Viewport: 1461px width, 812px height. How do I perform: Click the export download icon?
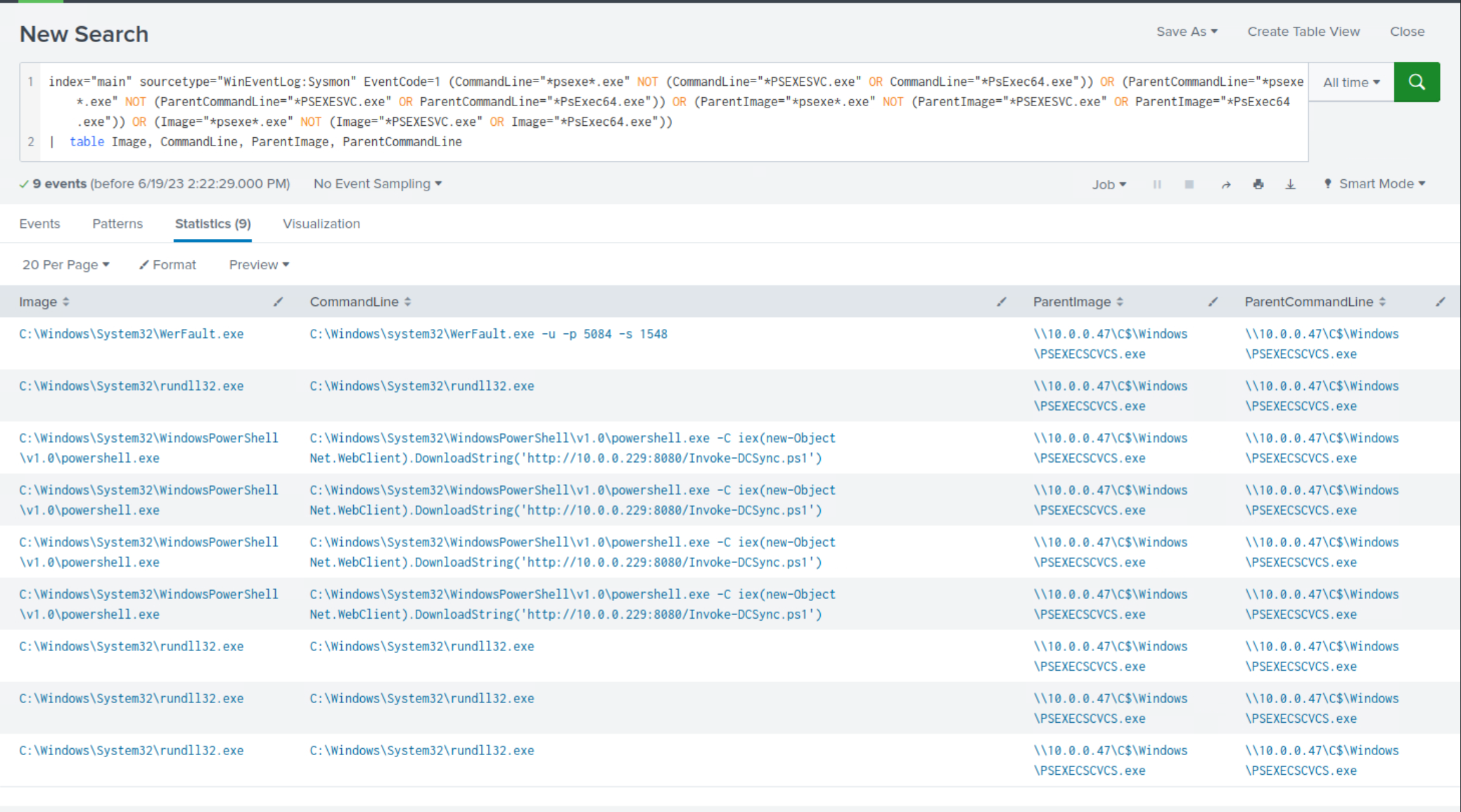coord(1290,184)
